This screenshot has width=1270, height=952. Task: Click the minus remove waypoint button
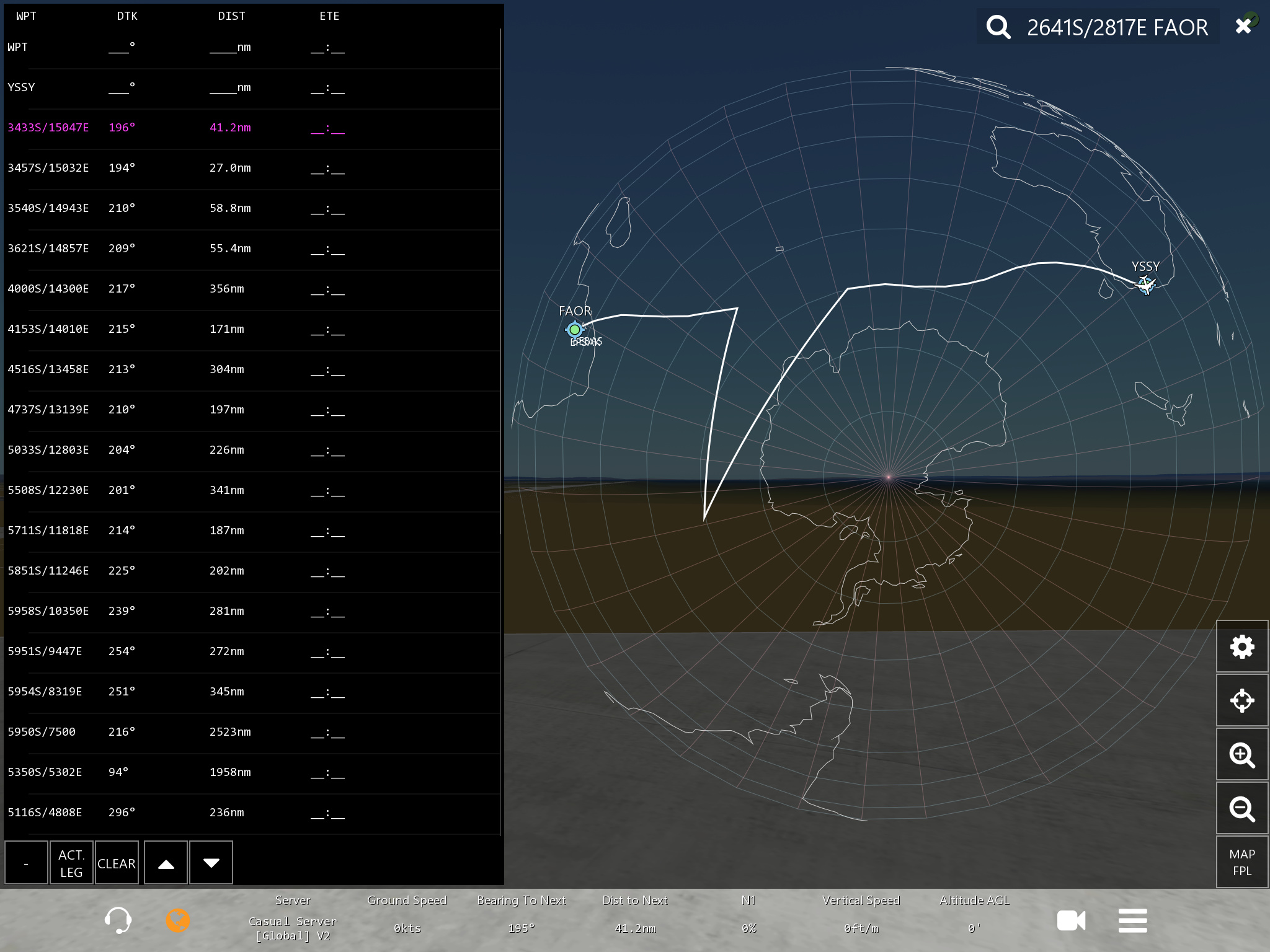(26, 863)
